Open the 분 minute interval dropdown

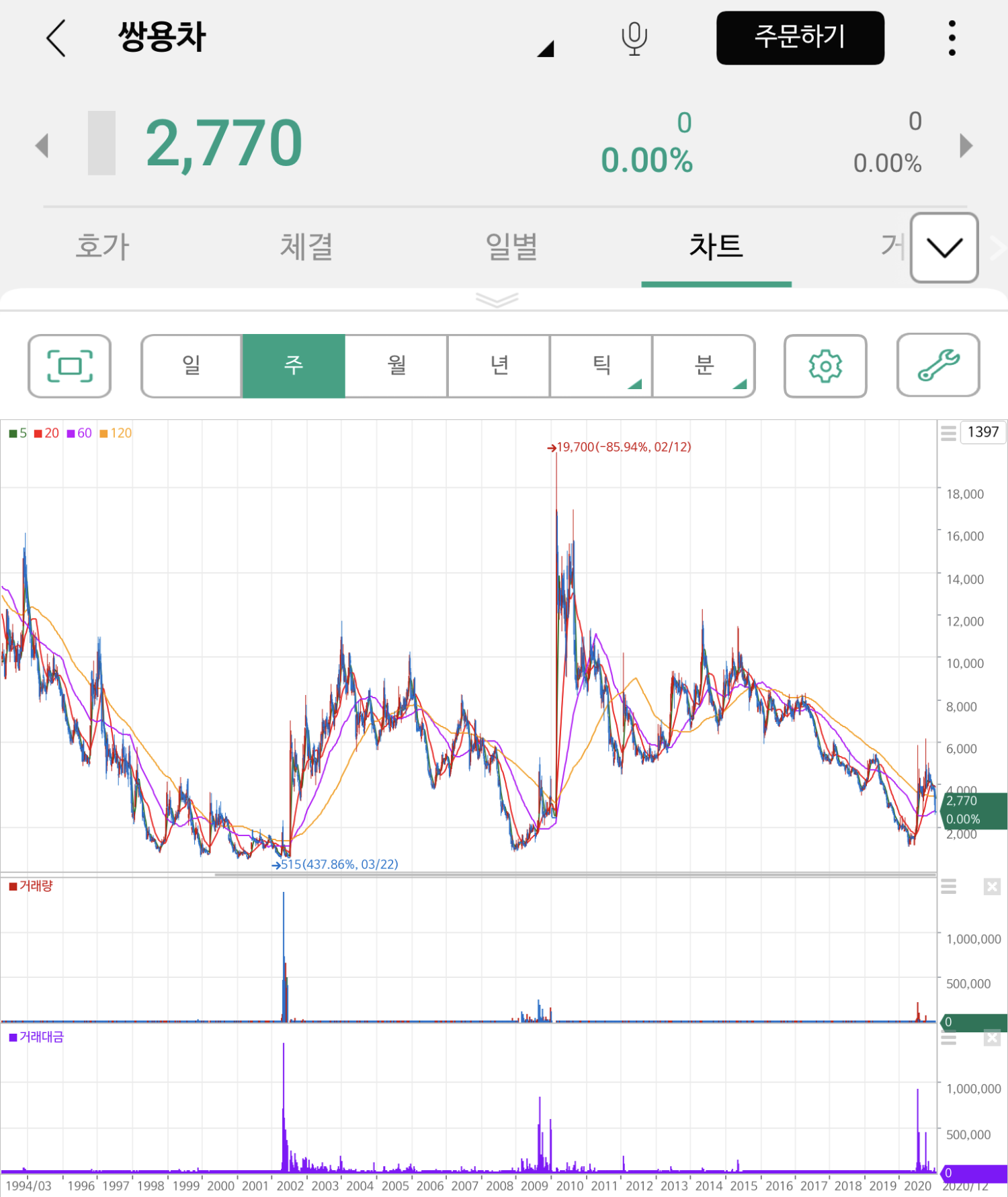click(x=704, y=366)
